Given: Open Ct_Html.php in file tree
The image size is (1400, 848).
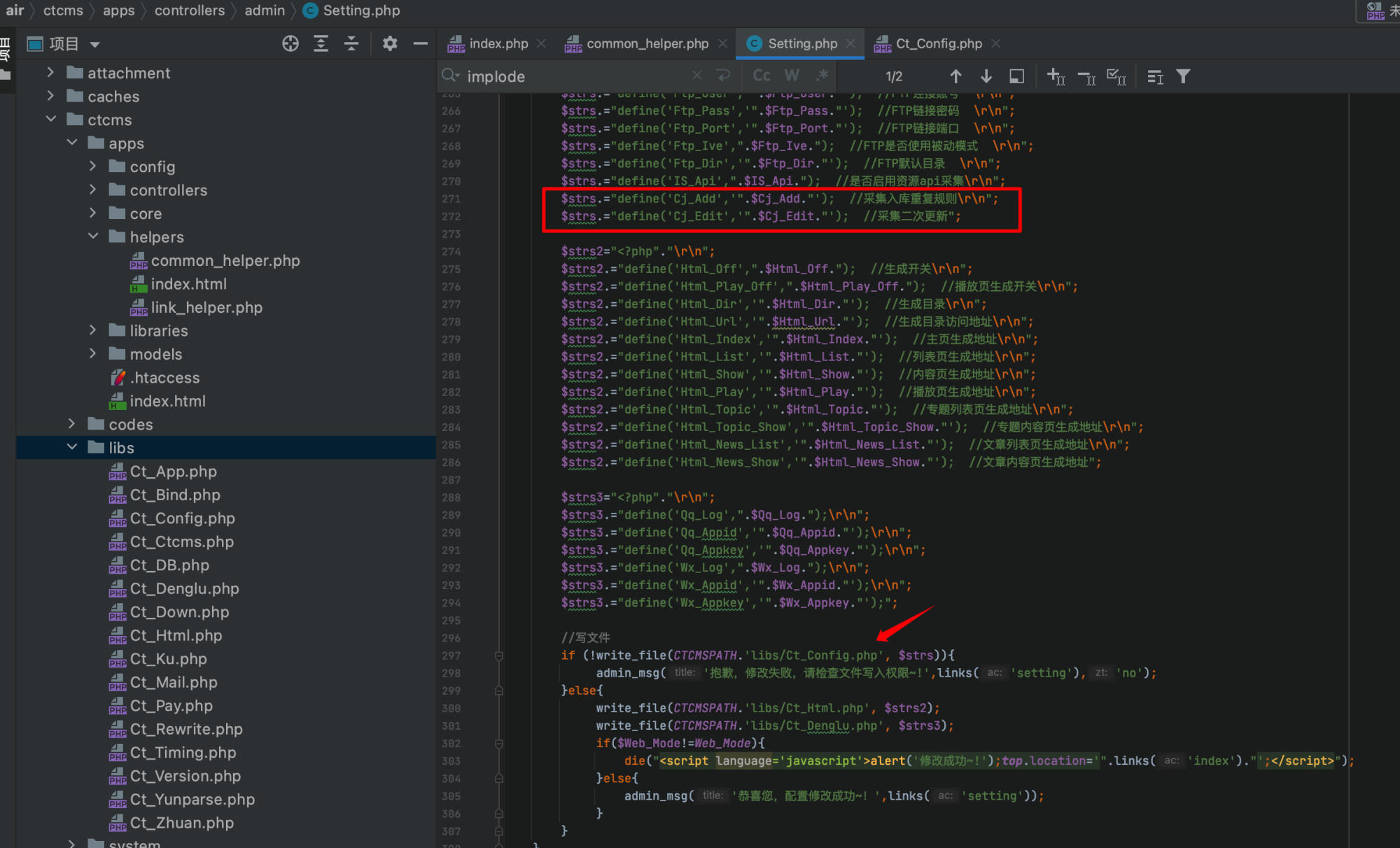Looking at the screenshot, I should point(176,635).
